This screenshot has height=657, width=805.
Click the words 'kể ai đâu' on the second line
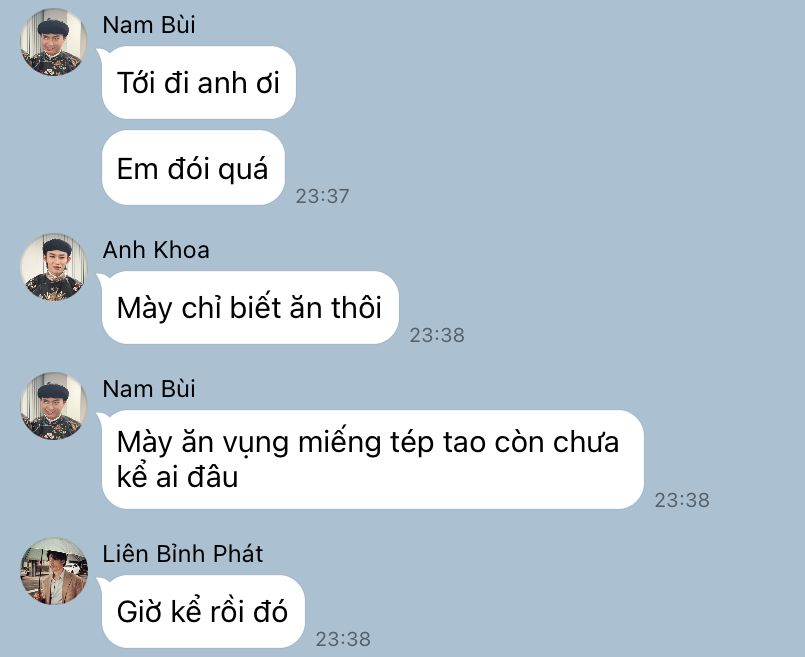[x=178, y=477]
